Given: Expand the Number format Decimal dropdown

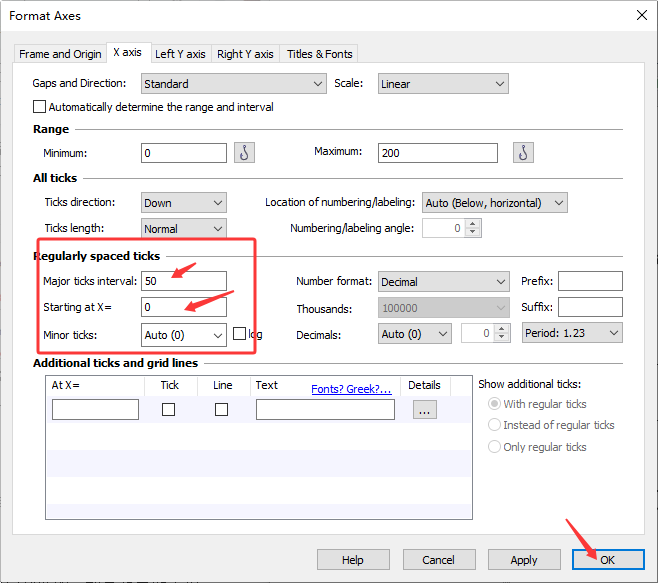Looking at the screenshot, I should [x=444, y=282].
